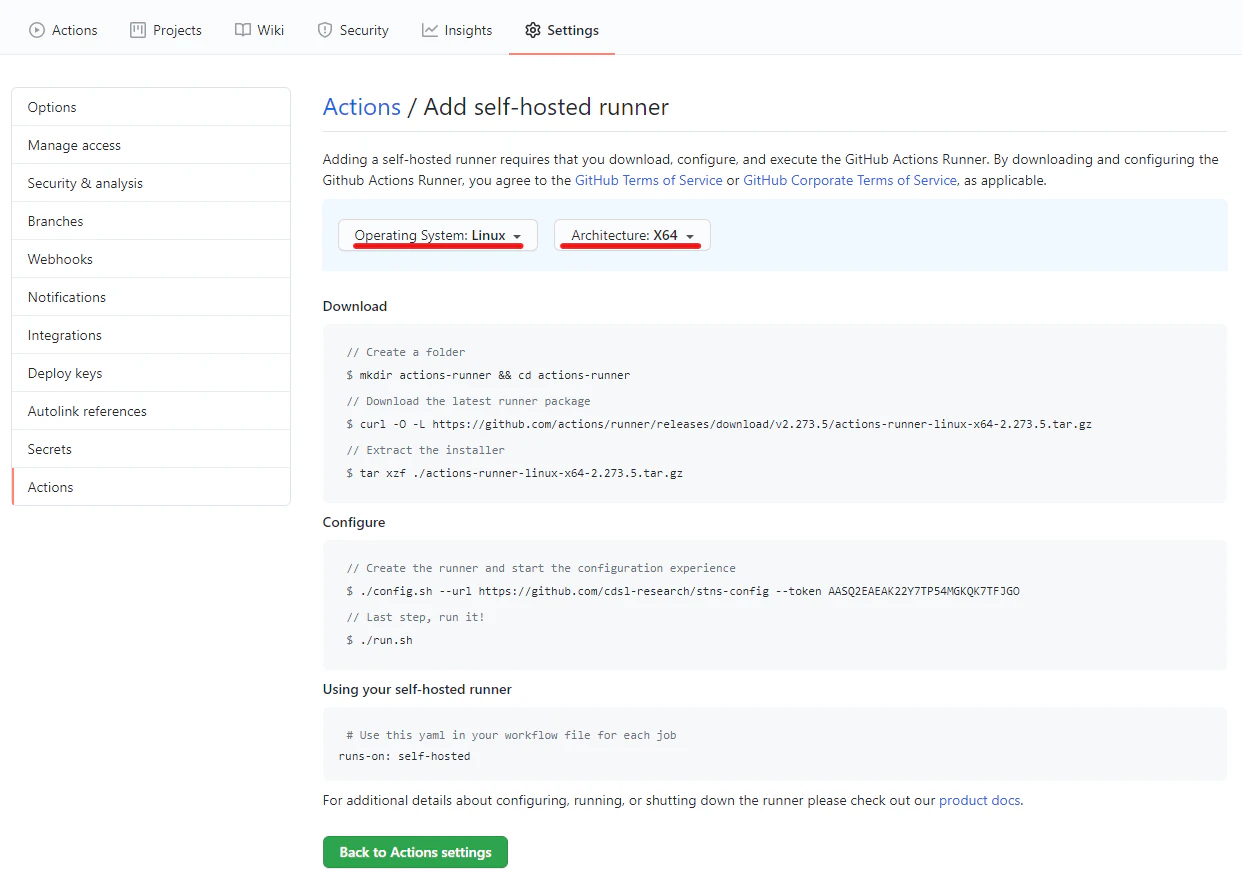Click the Download section heading
The height and width of the screenshot is (872, 1242).
(x=355, y=306)
